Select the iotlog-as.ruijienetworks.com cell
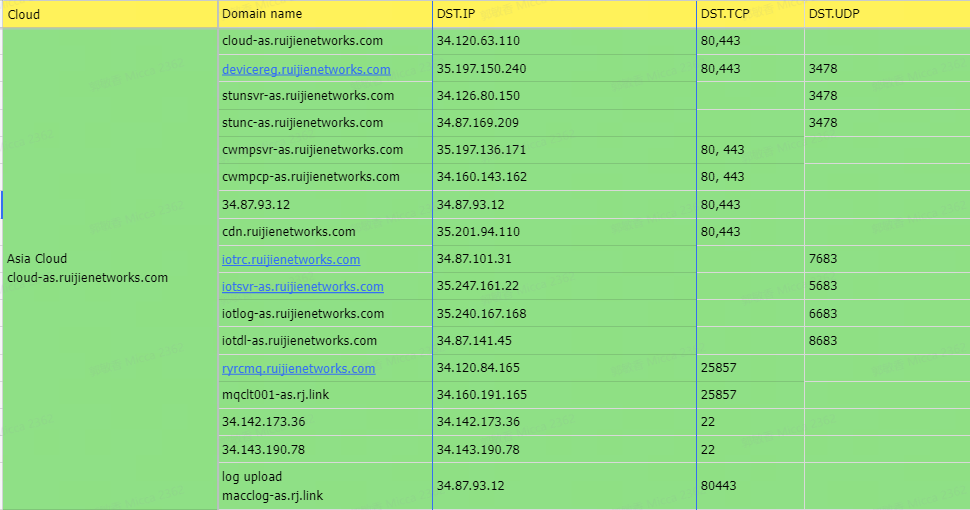 tap(325, 313)
